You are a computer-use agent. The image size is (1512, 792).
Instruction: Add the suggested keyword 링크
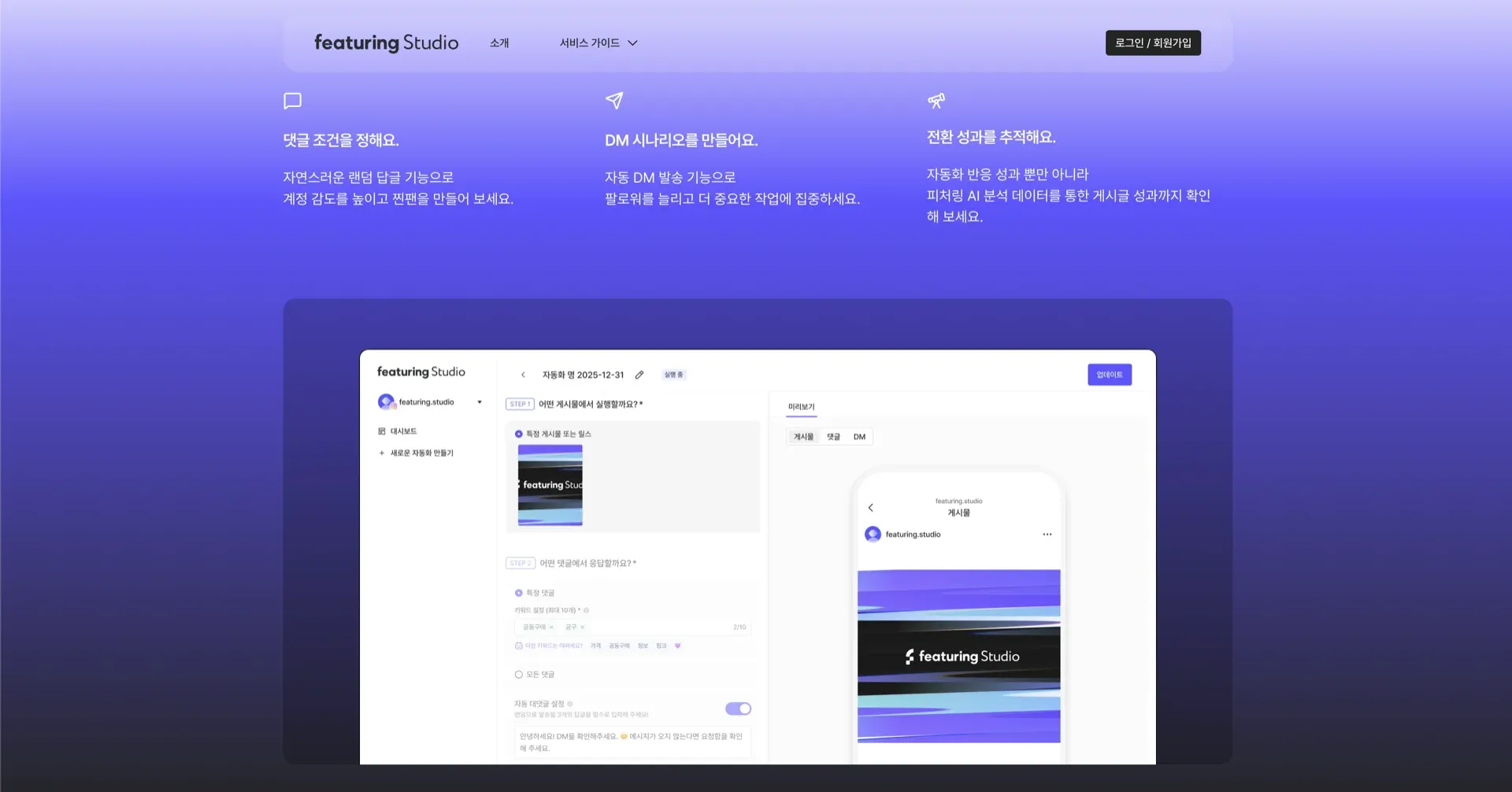click(661, 646)
